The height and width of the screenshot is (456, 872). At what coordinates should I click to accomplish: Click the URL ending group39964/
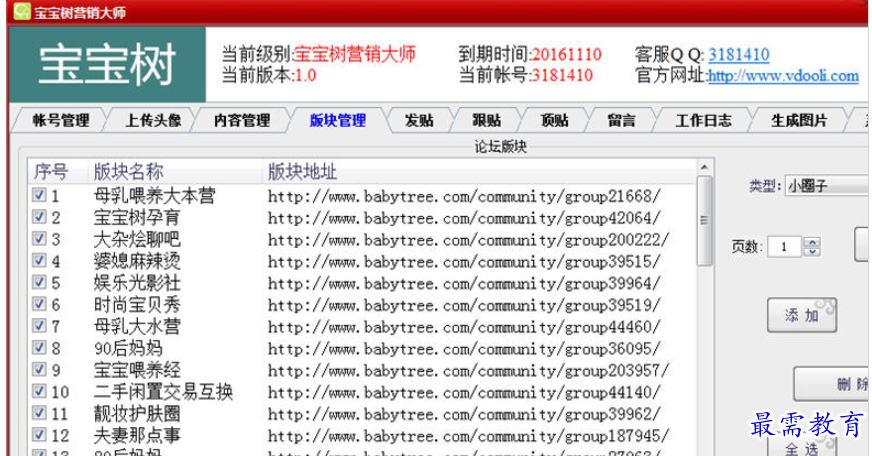464,284
